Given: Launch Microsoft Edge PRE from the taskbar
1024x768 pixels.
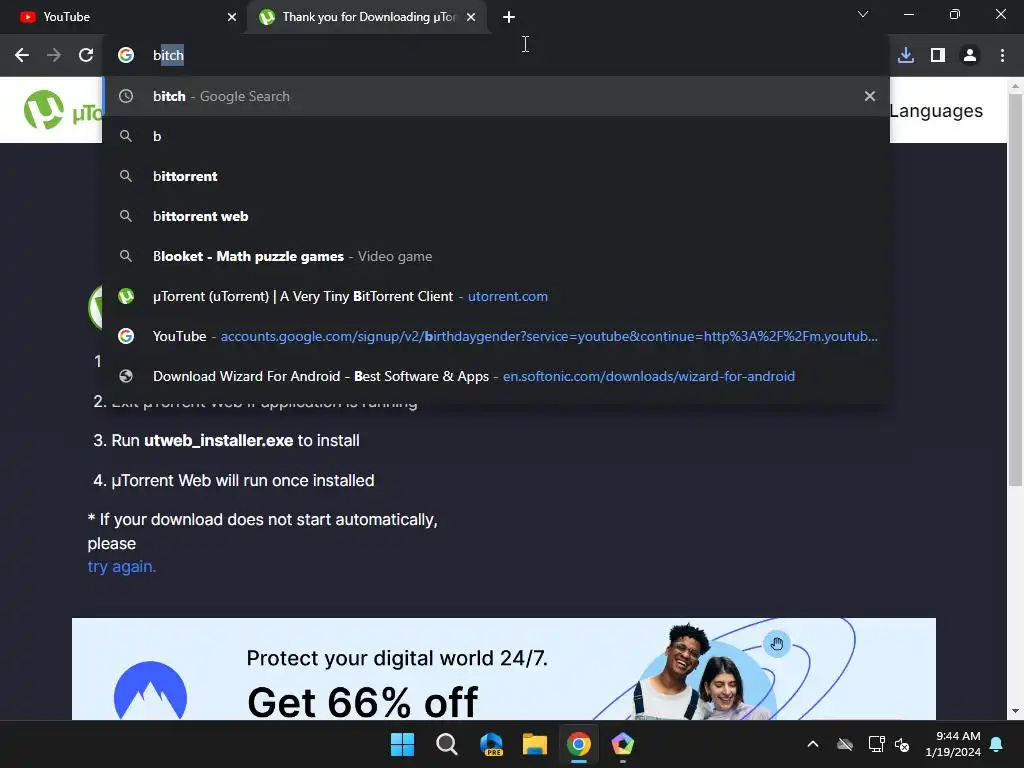Looking at the screenshot, I should click(x=490, y=744).
